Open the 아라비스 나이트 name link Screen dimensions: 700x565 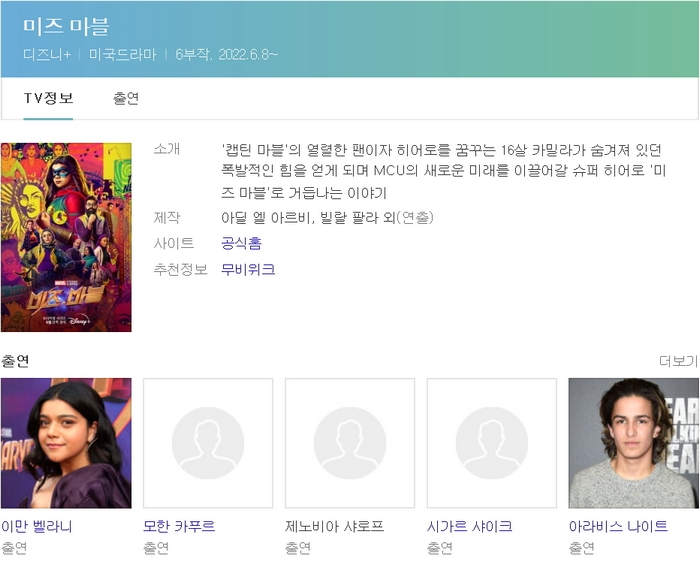(x=618, y=526)
